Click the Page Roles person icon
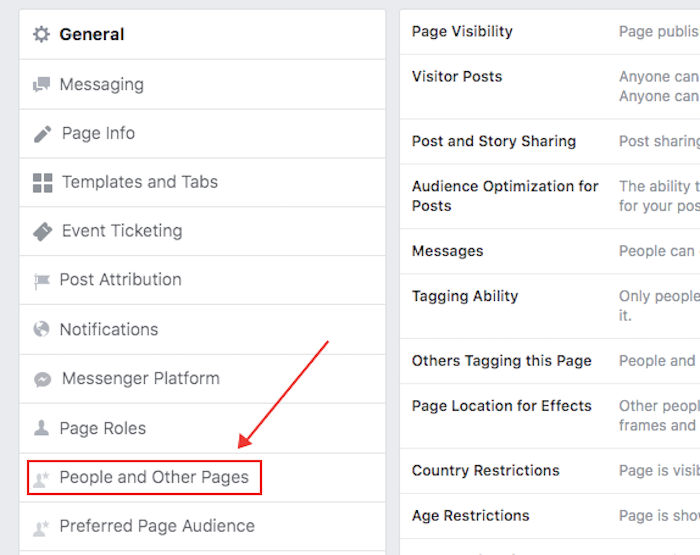Screen dimensions: 700x555 coord(41,428)
